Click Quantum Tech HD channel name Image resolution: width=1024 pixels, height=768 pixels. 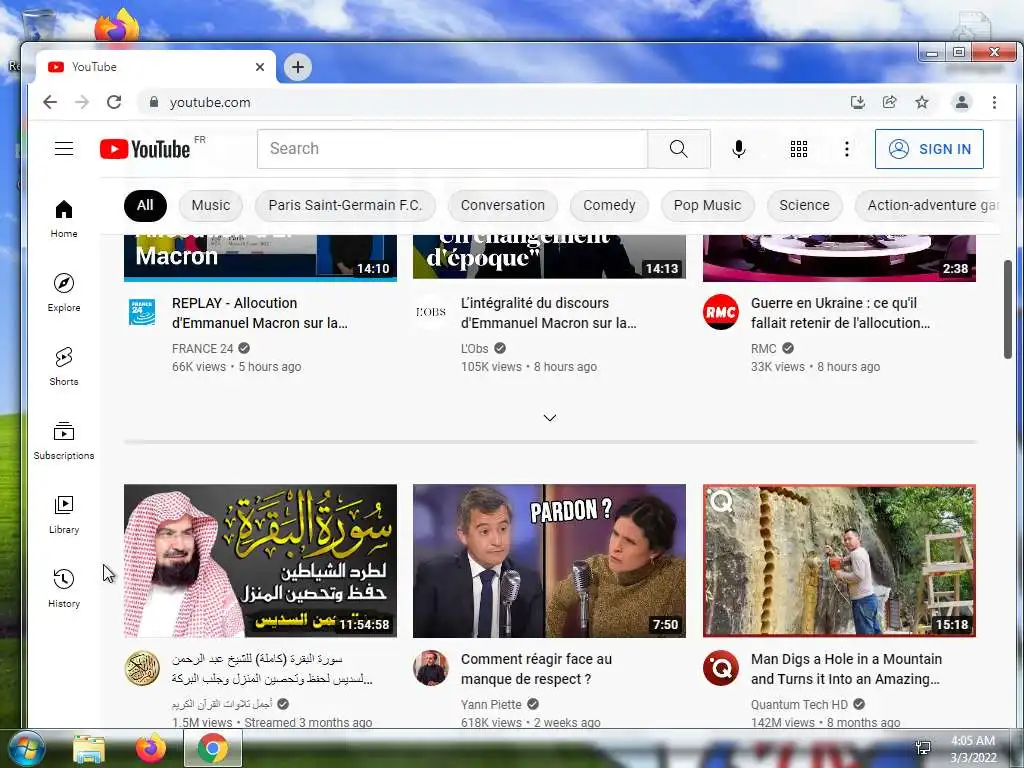click(799, 705)
